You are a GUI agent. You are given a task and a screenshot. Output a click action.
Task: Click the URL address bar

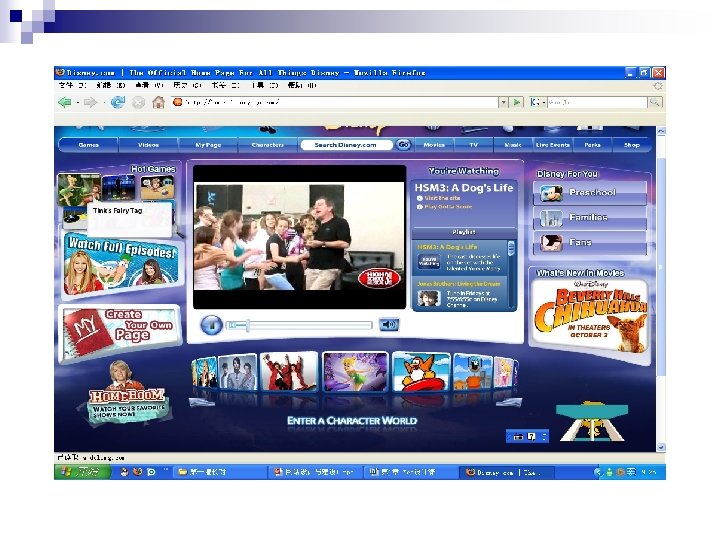pyautogui.click(x=335, y=102)
